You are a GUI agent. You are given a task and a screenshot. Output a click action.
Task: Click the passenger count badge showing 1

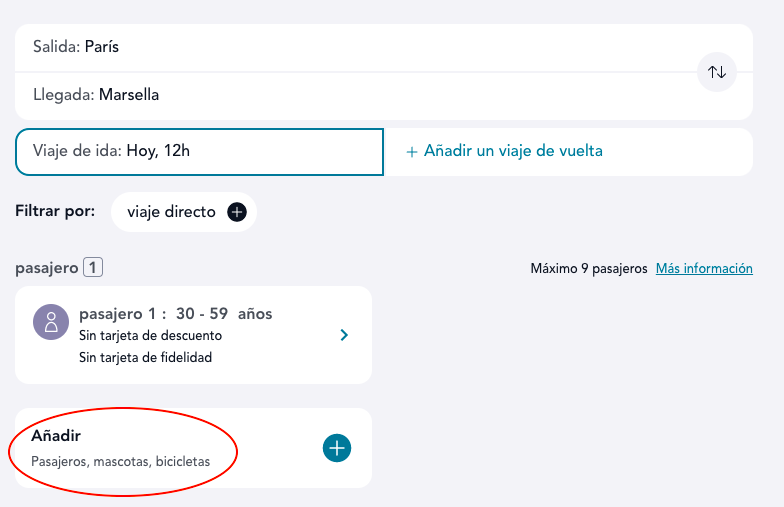(93, 268)
